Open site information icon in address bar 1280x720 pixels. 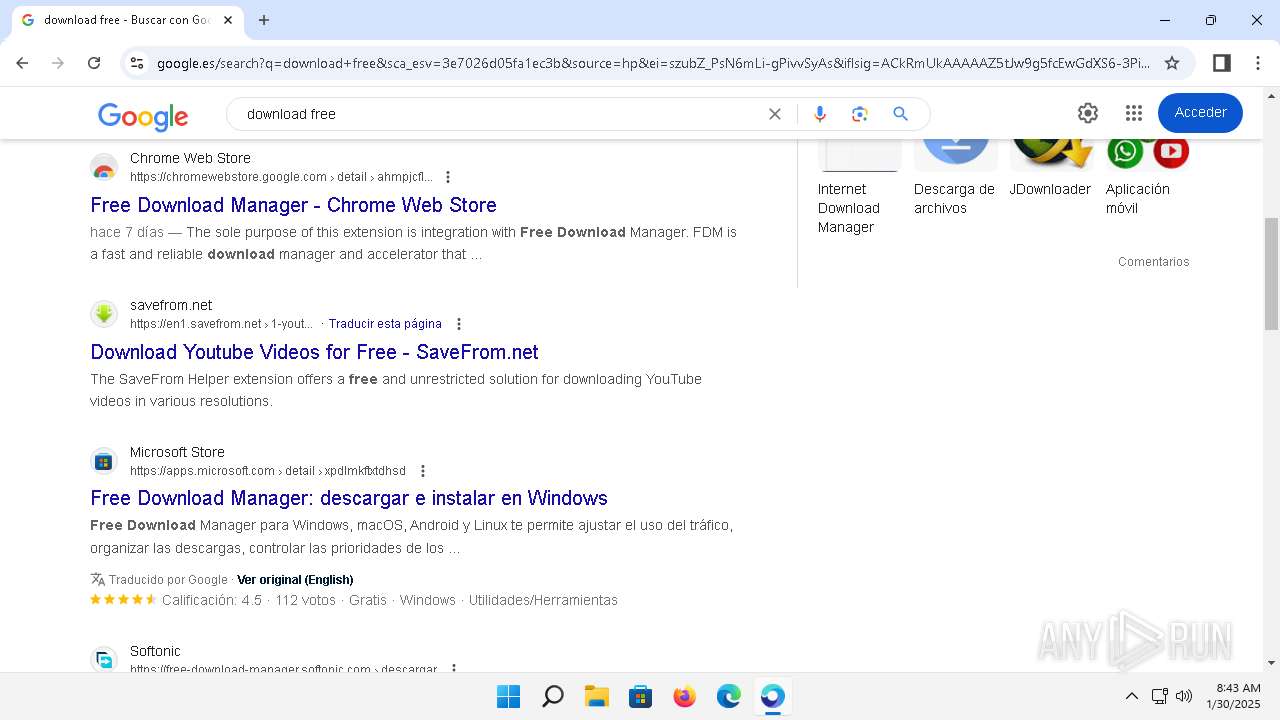coord(137,63)
